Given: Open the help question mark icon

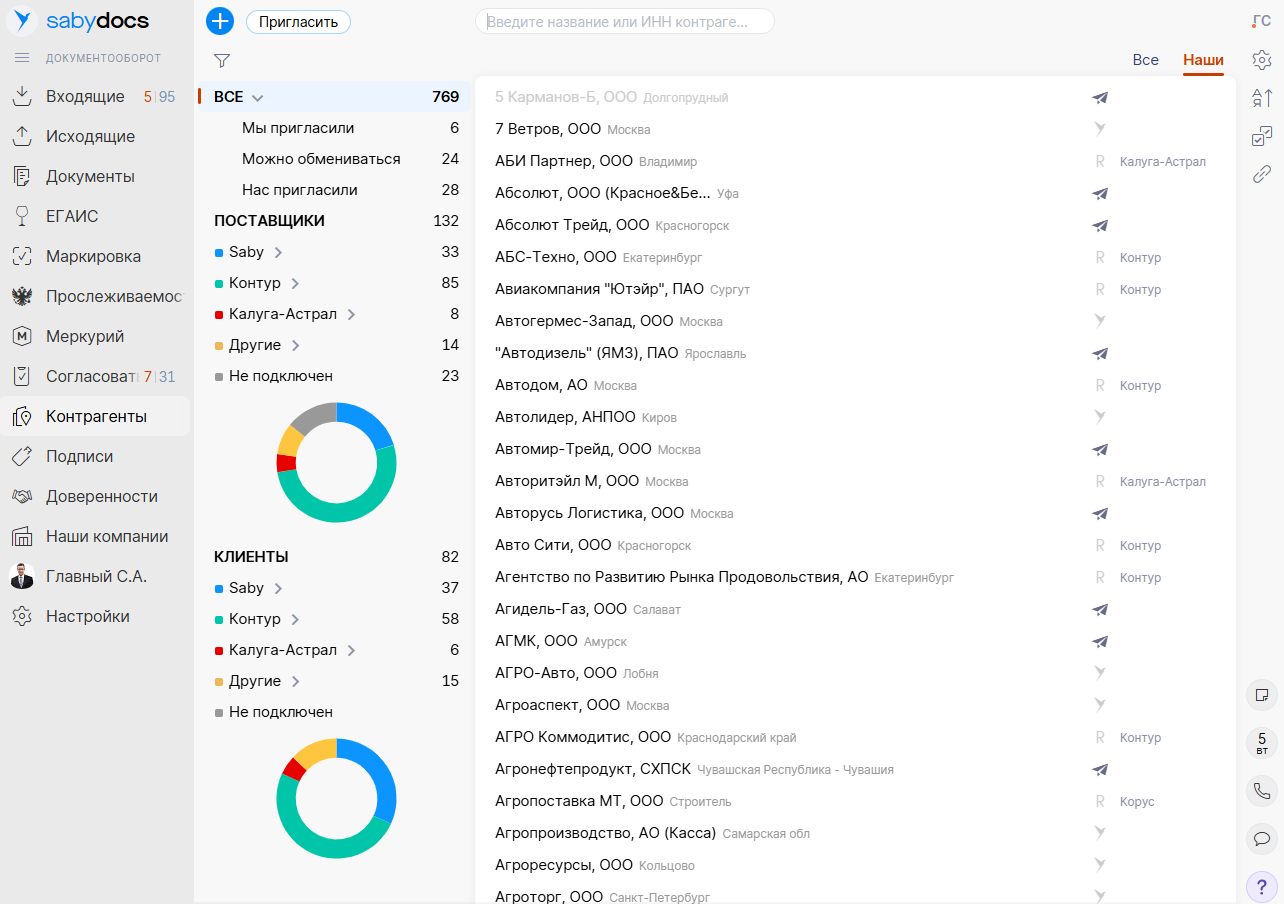Looking at the screenshot, I should (x=1262, y=886).
